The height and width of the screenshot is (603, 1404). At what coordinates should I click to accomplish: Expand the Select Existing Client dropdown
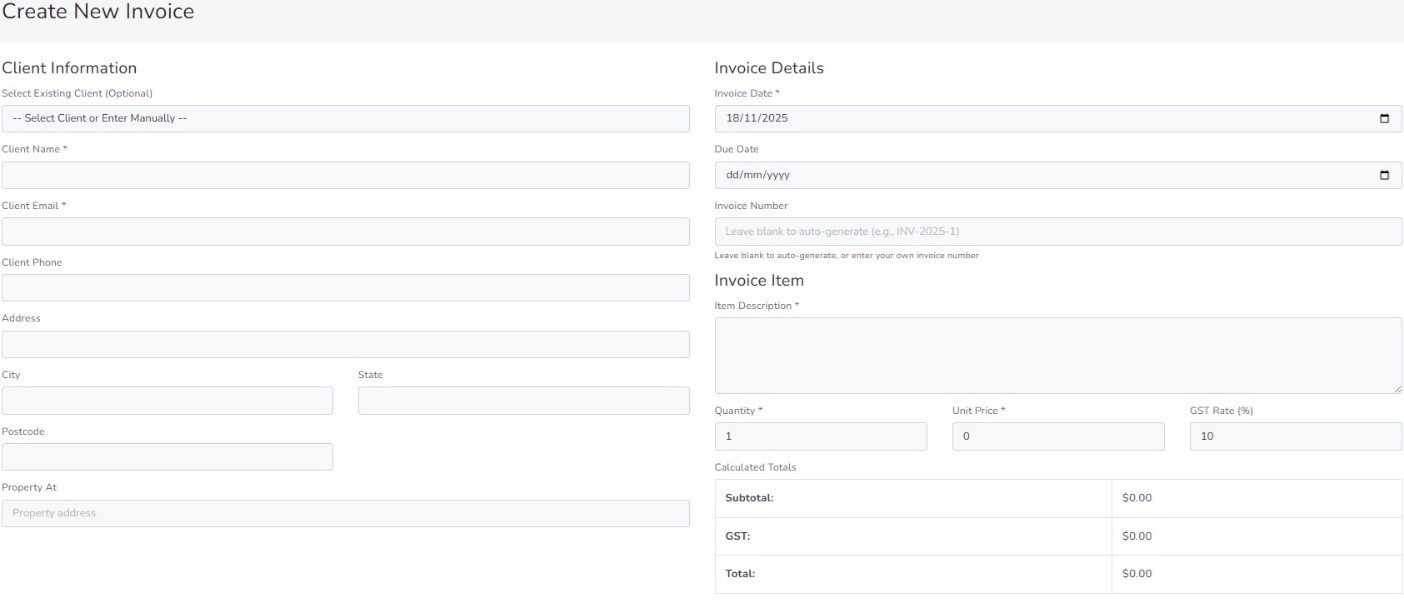pyautogui.click(x=345, y=119)
